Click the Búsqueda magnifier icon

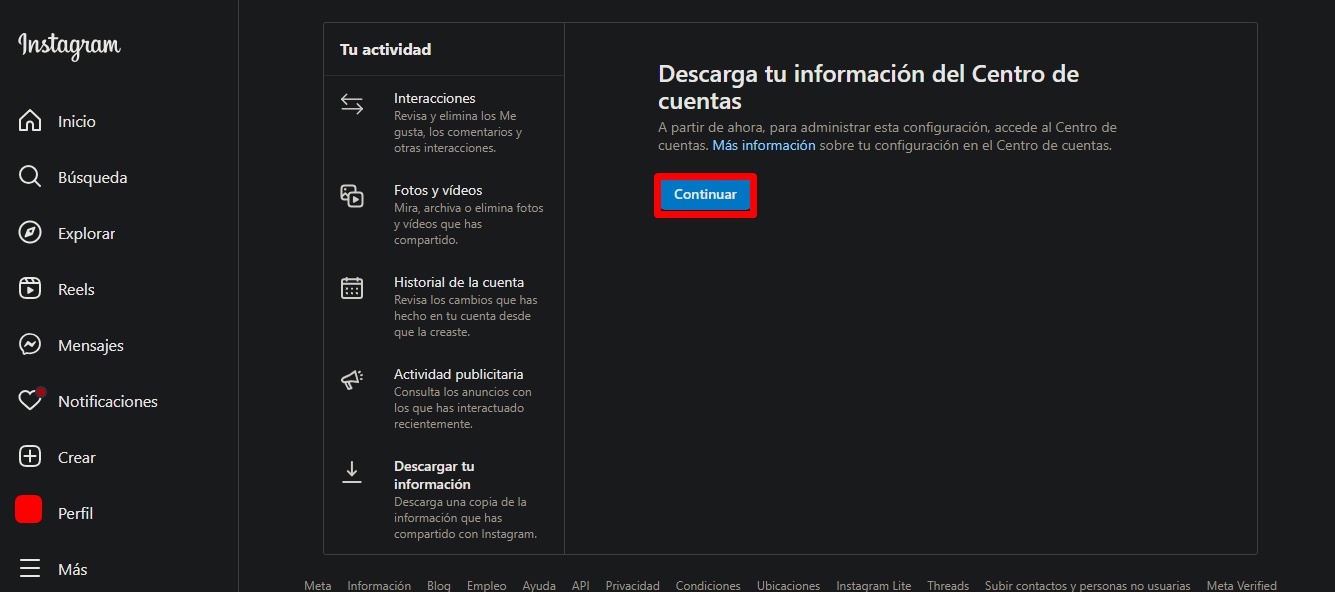(x=30, y=177)
